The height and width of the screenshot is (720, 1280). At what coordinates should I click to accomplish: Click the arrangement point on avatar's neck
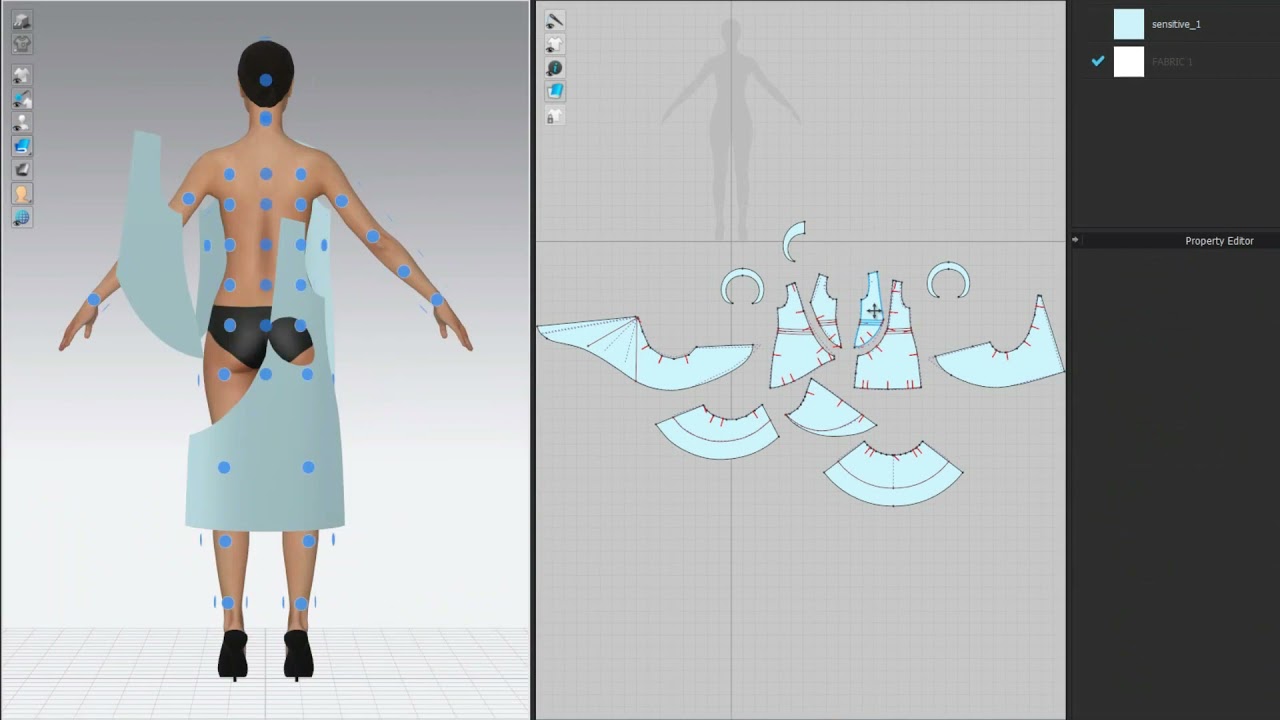[x=265, y=118]
